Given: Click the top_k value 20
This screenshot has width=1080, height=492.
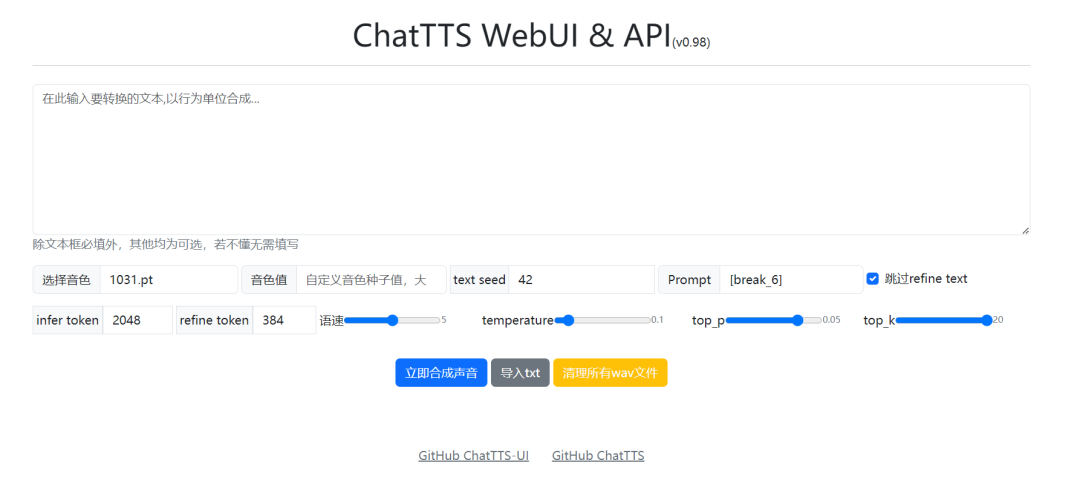Looking at the screenshot, I should [998, 320].
